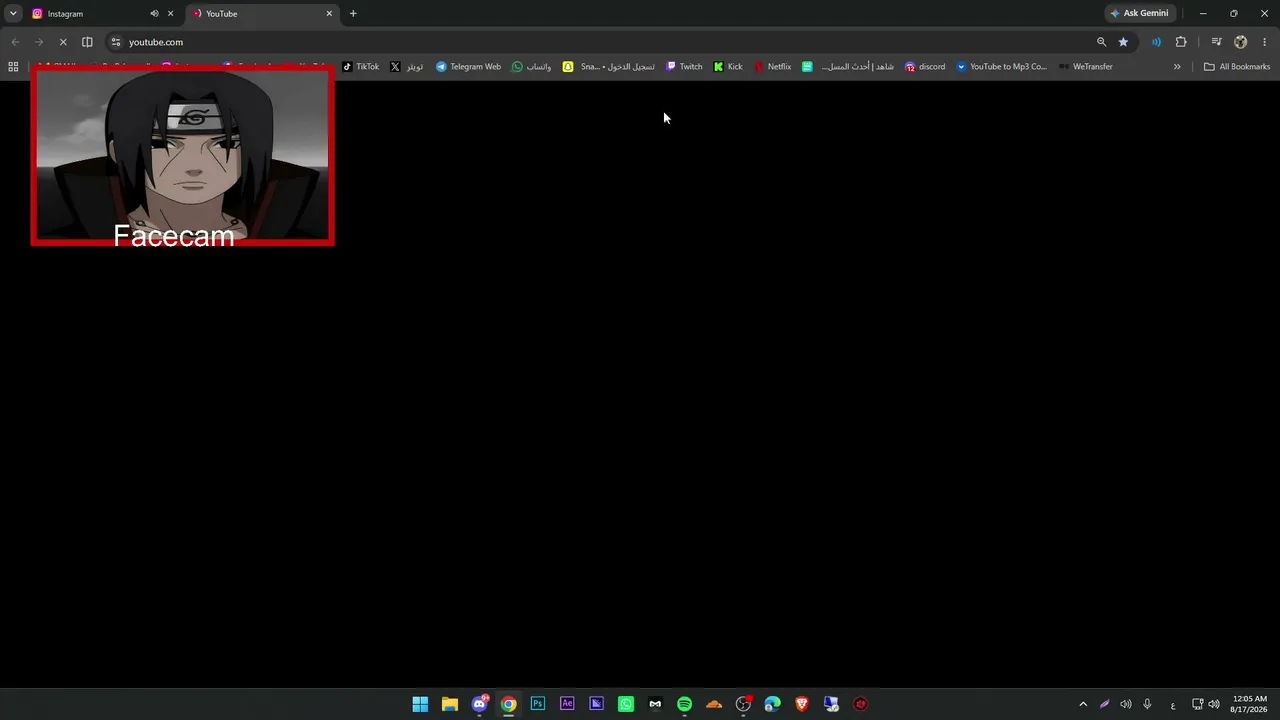The width and height of the screenshot is (1280, 720).
Task: Open Spotify from the taskbar
Action: [684, 704]
